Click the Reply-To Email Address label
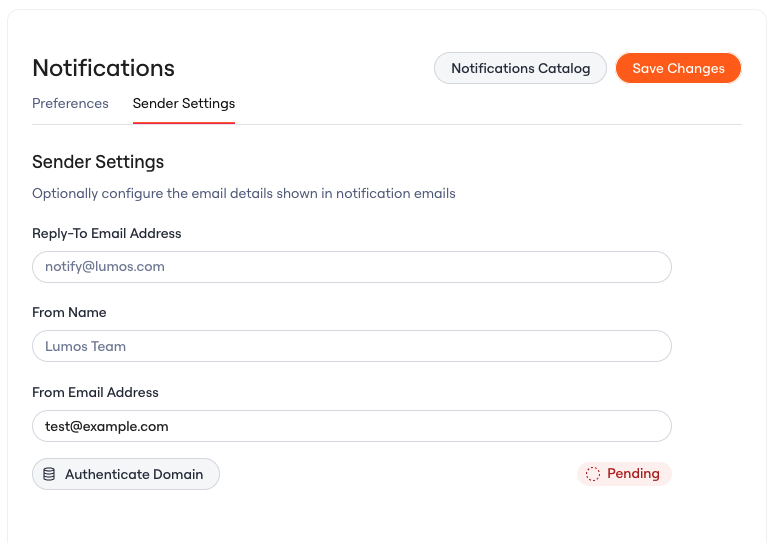The height and width of the screenshot is (543, 781). click(x=107, y=233)
